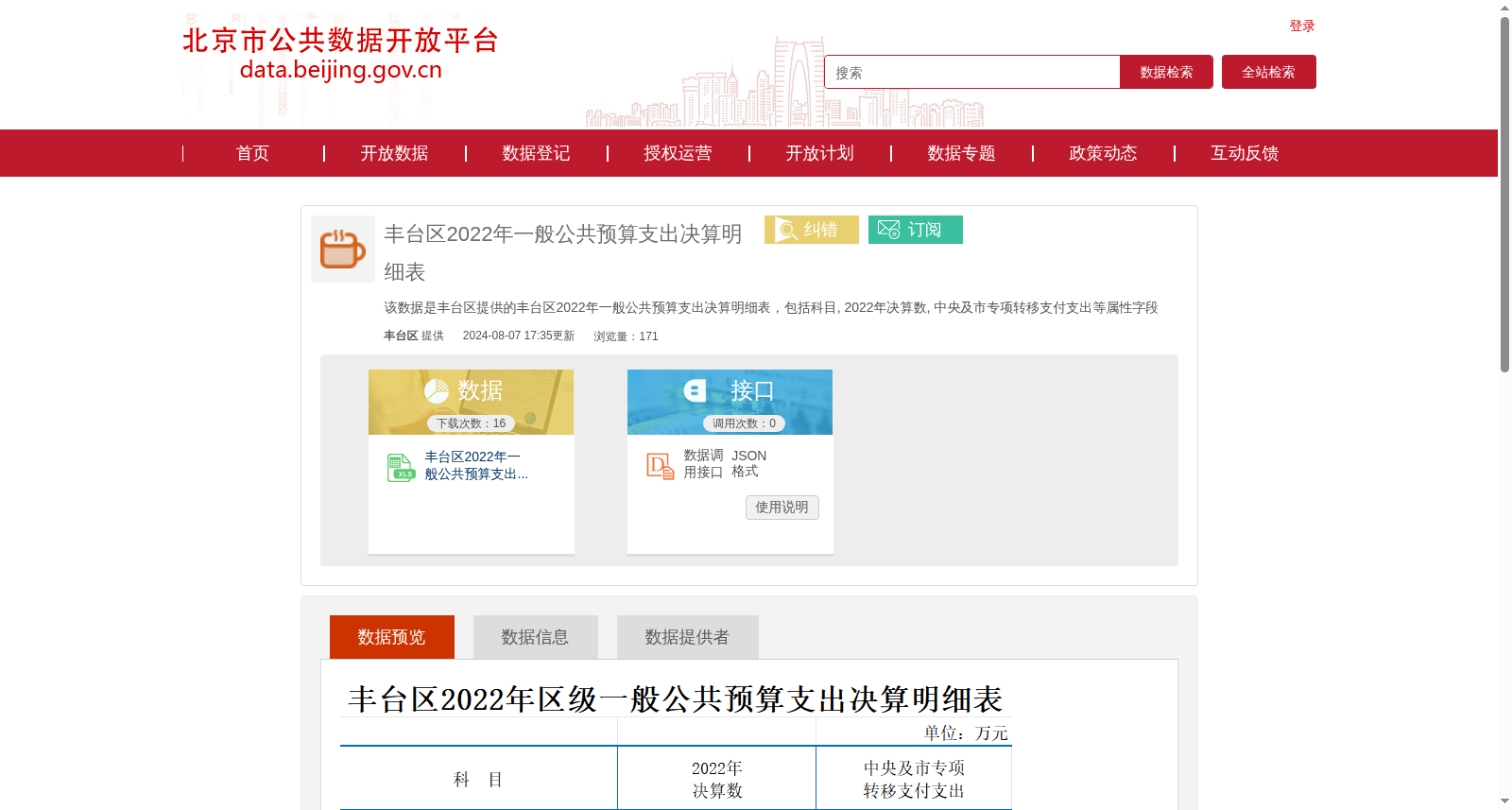Image resolution: width=1512 pixels, height=810 pixels.
Task: Open 数据登记 navigation item
Action: [x=536, y=153]
